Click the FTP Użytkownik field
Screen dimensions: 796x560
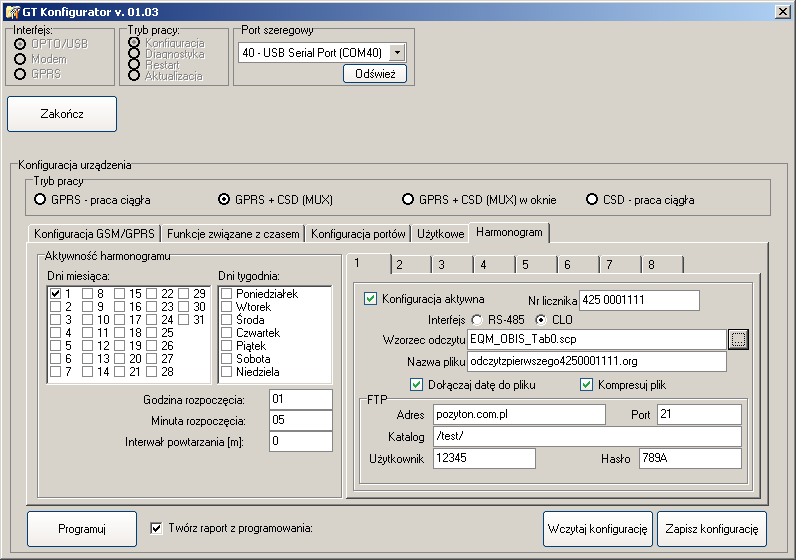[484, 458]
